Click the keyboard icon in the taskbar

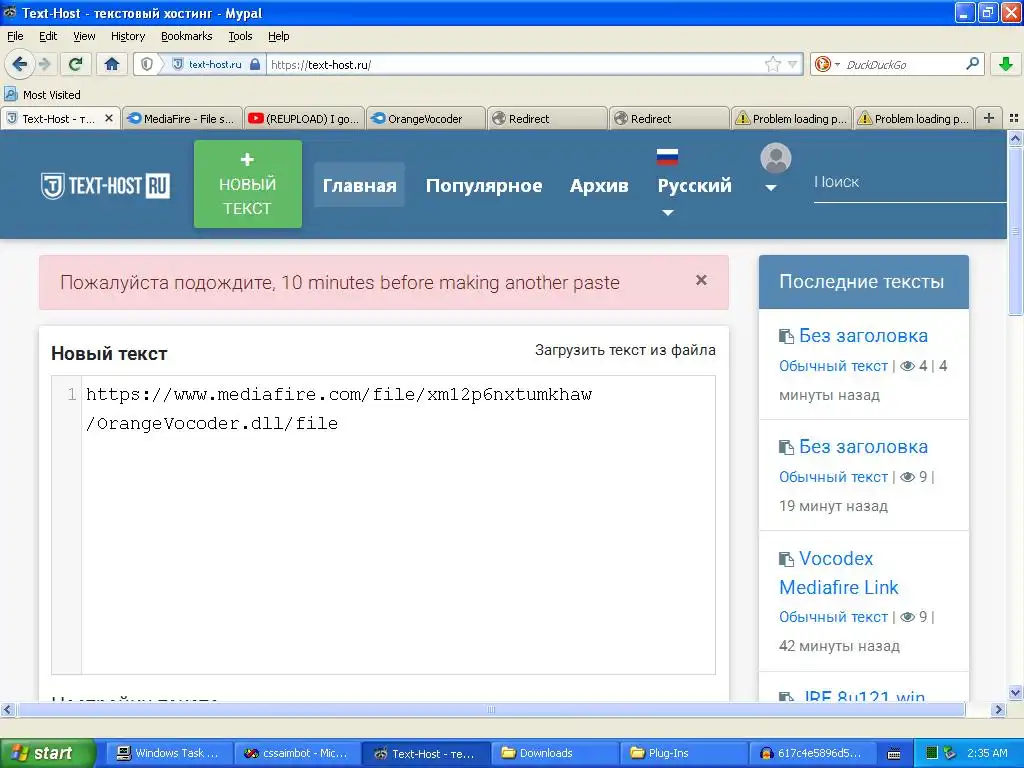click(894, 754)
